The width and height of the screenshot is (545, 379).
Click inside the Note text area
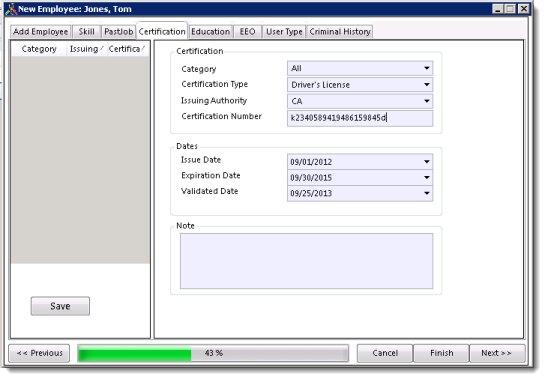click(306, 261)
